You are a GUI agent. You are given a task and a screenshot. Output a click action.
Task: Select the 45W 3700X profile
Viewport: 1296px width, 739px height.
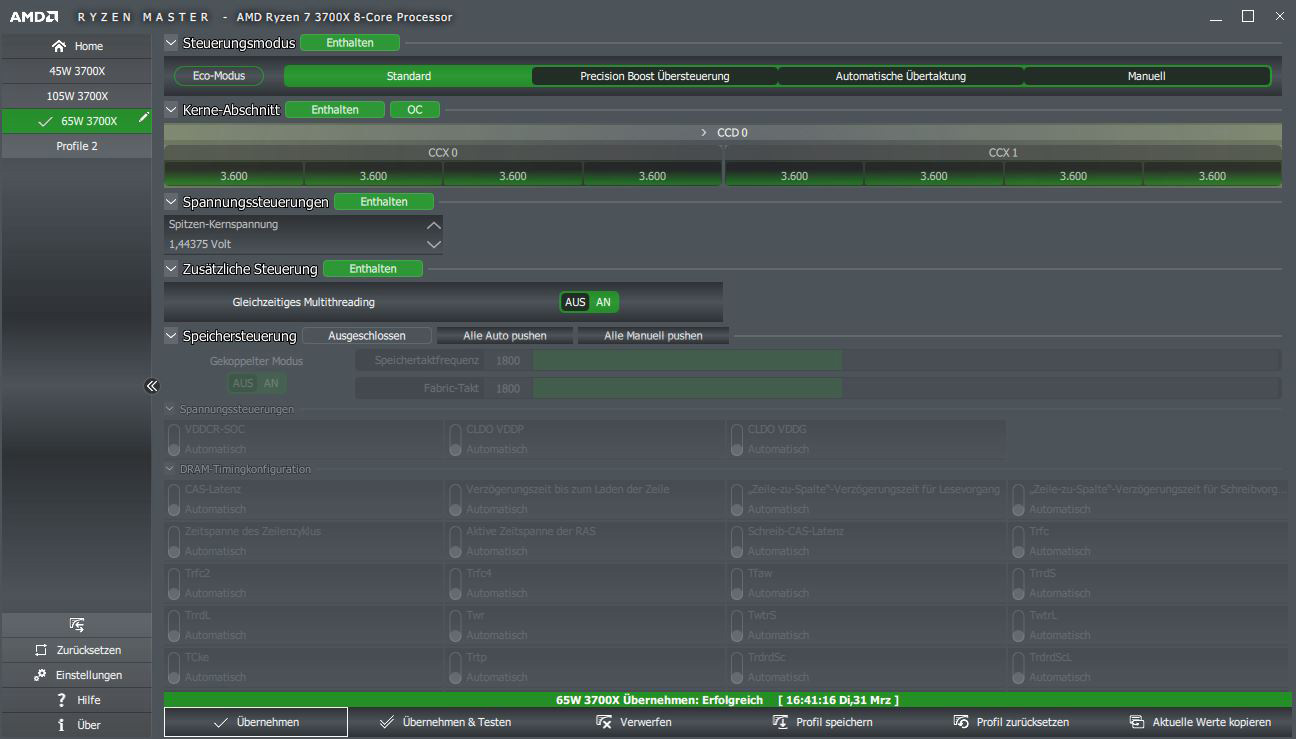[x=77, y=71]
